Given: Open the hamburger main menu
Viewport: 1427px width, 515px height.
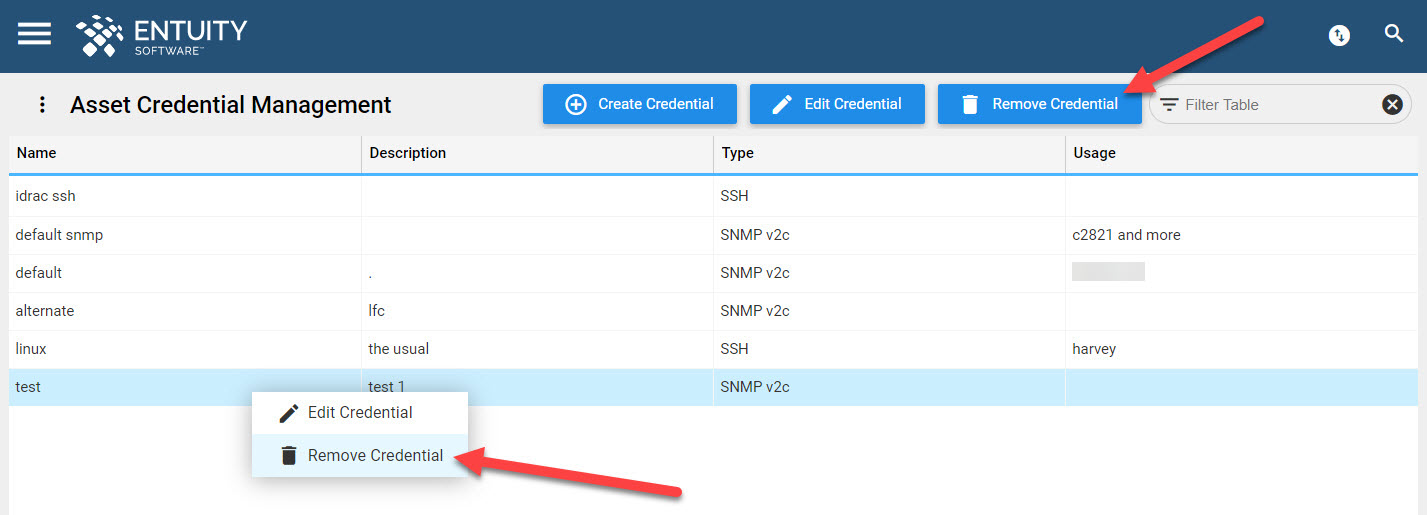Looking at the screenshot, I should click(34, 33).
